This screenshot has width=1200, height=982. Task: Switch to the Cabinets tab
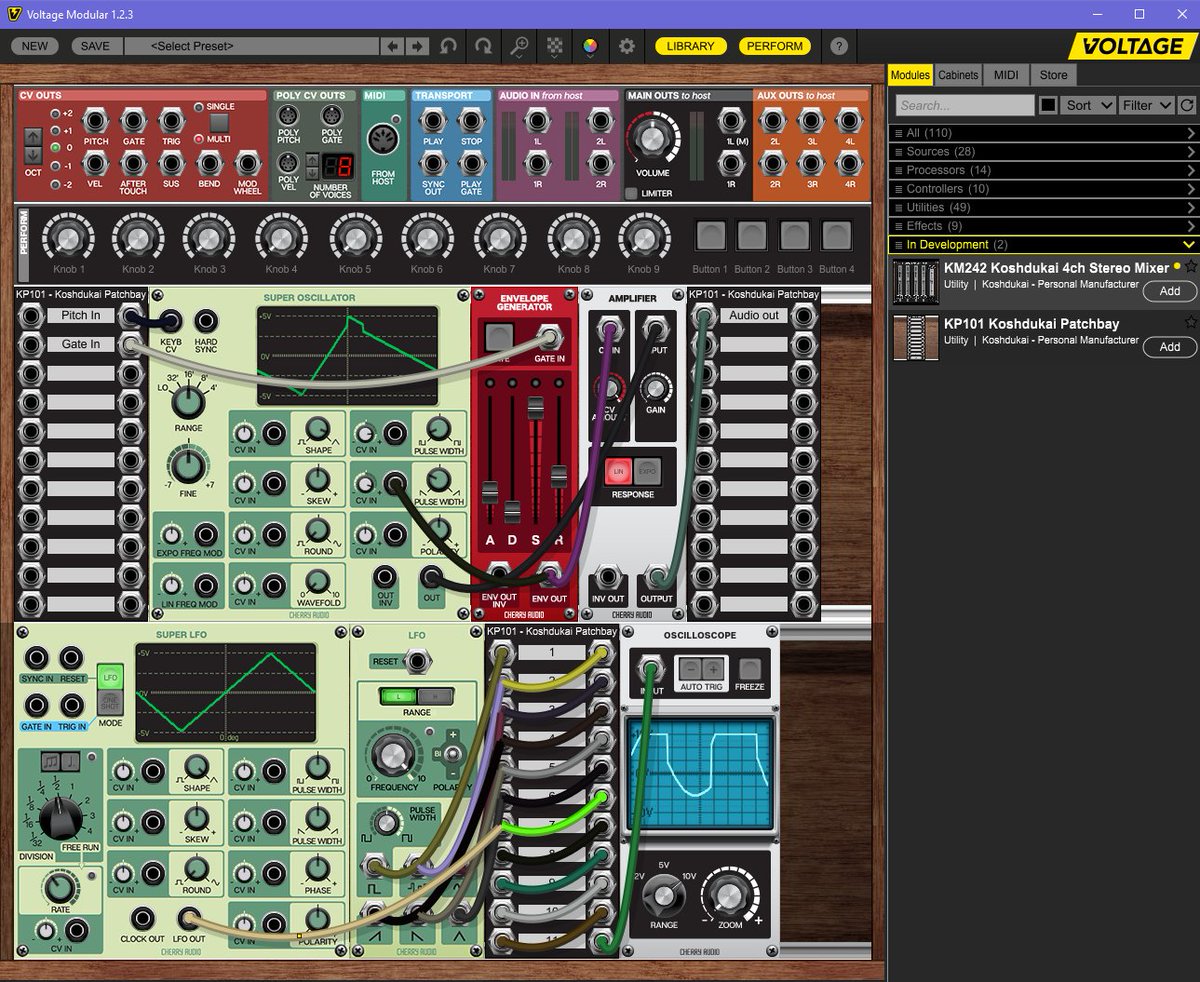[x=958, y=75]
